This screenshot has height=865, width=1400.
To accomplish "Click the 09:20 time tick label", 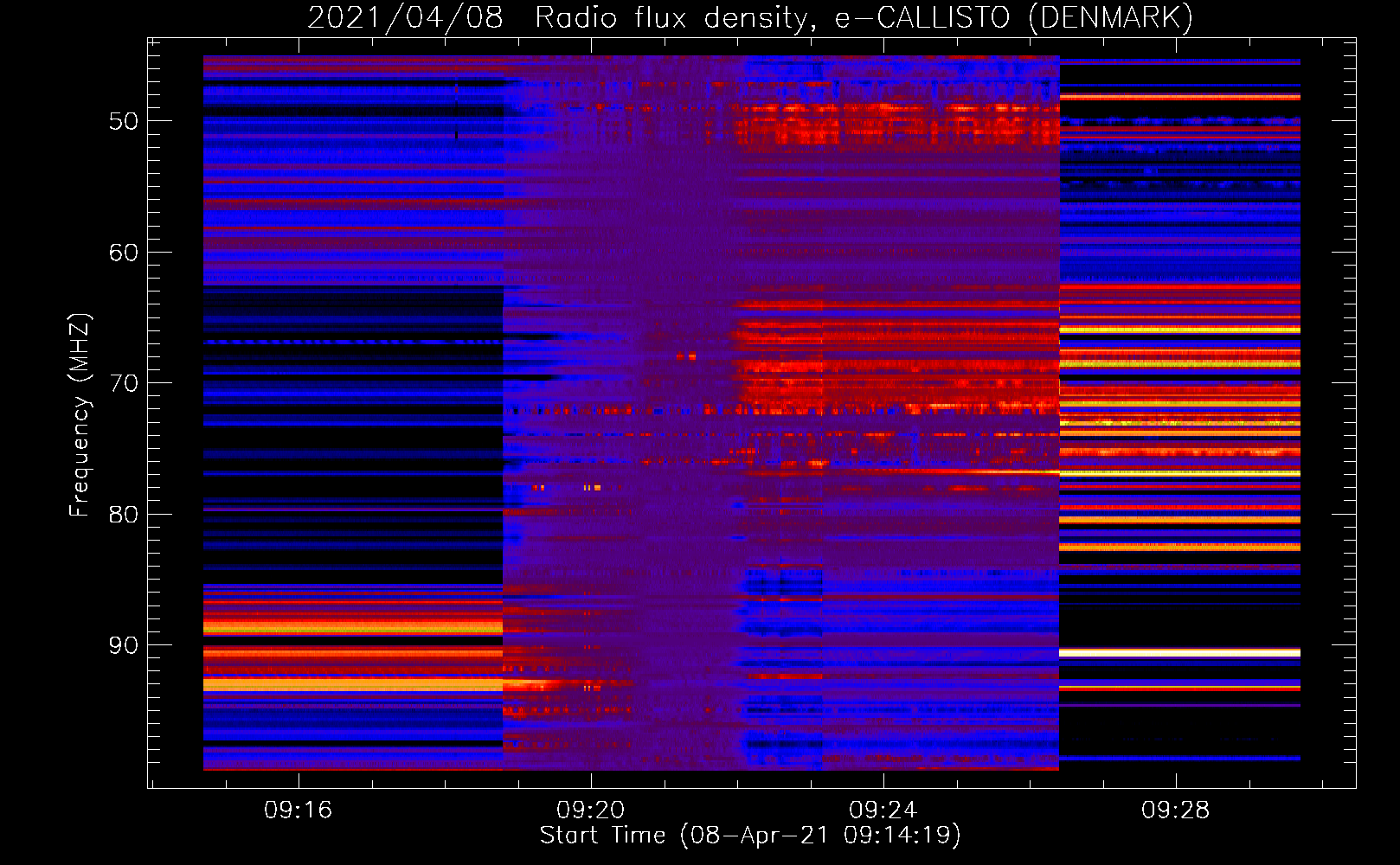I will pos(591,811).
